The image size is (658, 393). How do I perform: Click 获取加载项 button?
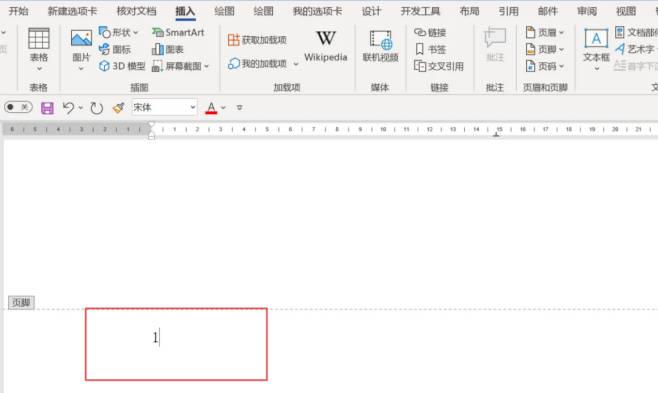pyautogui.click(x=257, y=40)
